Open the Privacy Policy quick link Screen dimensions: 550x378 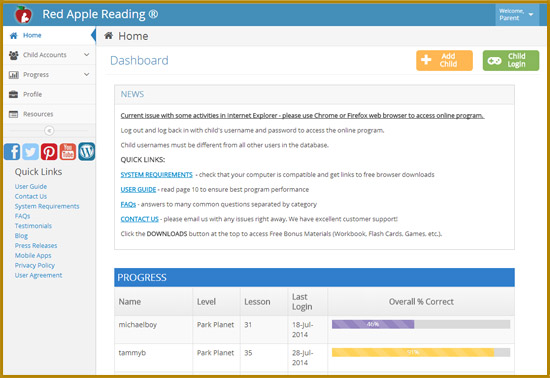(35, 265)
